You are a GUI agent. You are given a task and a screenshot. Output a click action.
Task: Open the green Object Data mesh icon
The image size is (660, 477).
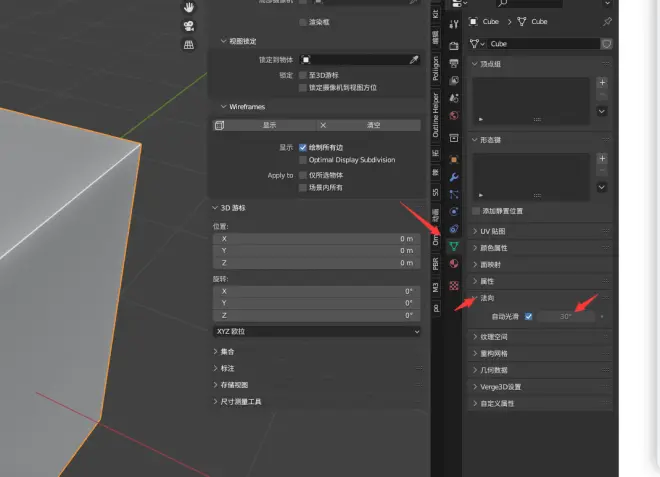click(454, 246)
